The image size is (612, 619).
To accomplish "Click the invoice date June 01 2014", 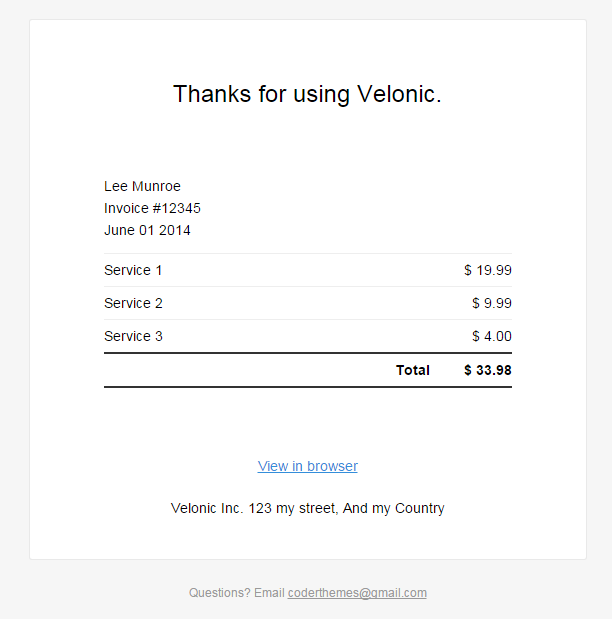I will pyautogui.click(x=147, y=230).
